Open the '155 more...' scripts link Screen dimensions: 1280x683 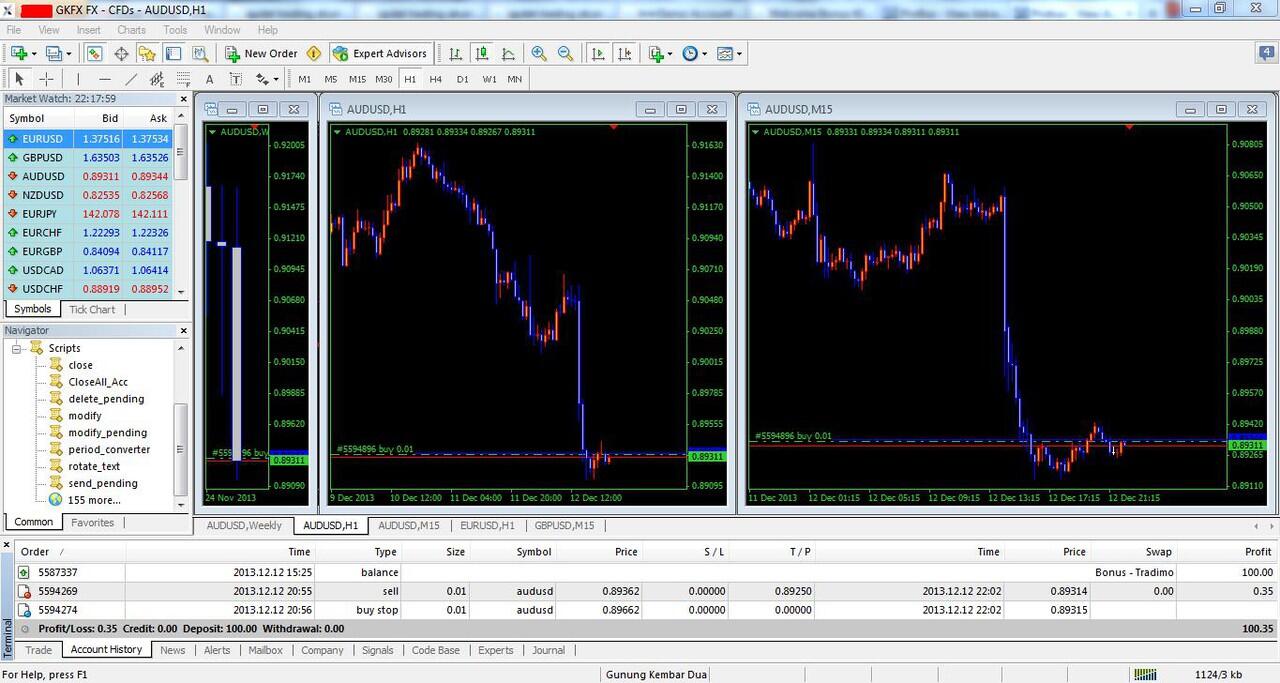(x=94, y=500)
